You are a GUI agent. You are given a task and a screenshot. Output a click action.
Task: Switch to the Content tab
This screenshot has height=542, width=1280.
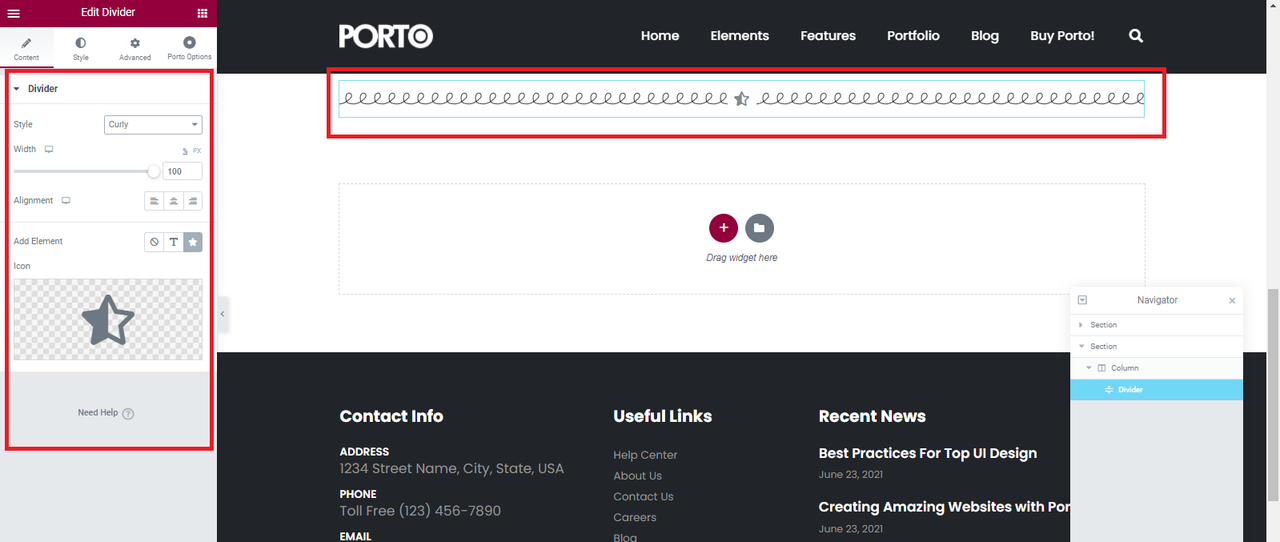click(x=27, y=49)
